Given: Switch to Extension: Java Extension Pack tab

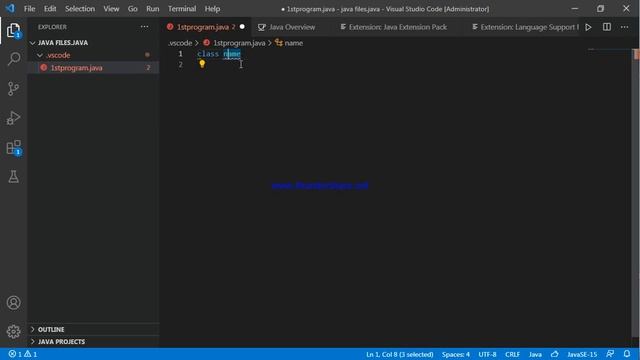Looking at the screenshot, I should (398, 27).
